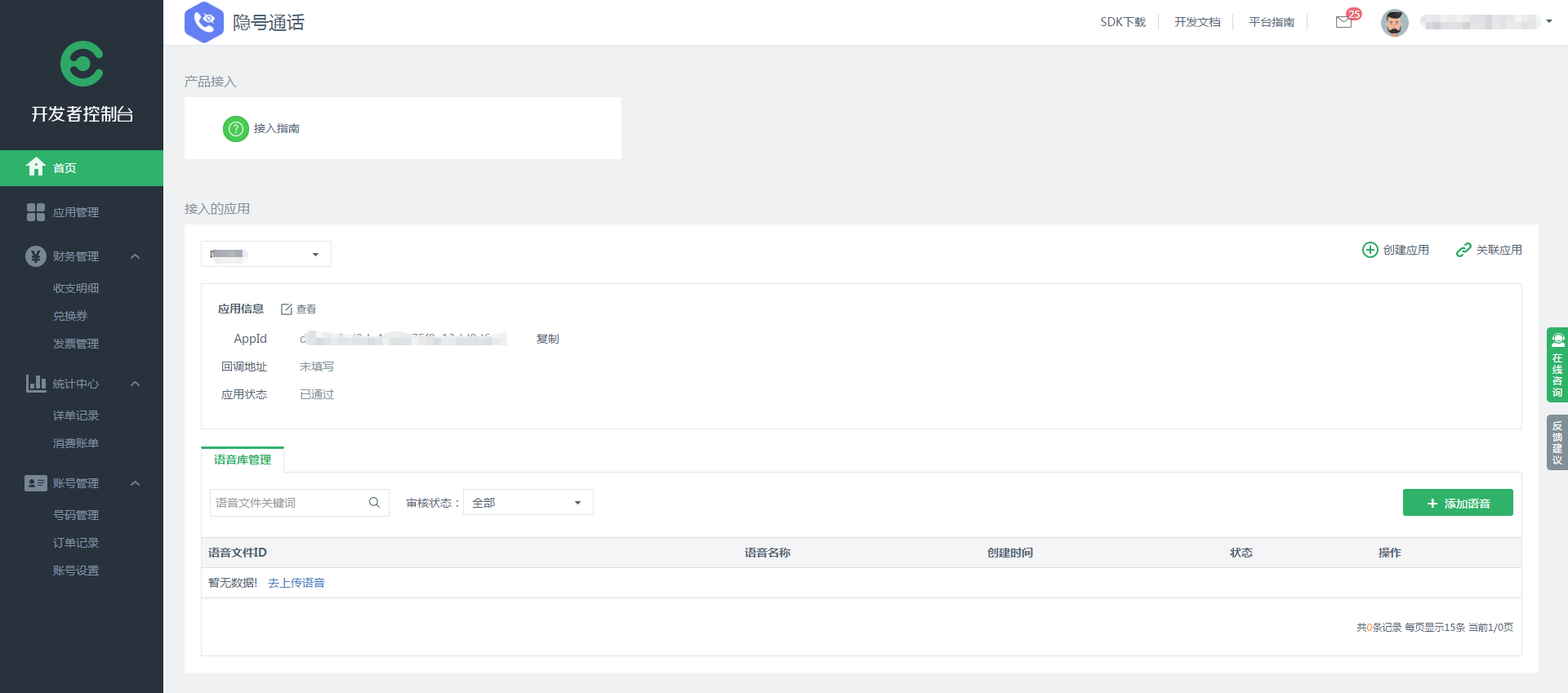Click 创建应用 to create an app
The height and width of the screenshot is (693, 1568).
point(1396,250)
